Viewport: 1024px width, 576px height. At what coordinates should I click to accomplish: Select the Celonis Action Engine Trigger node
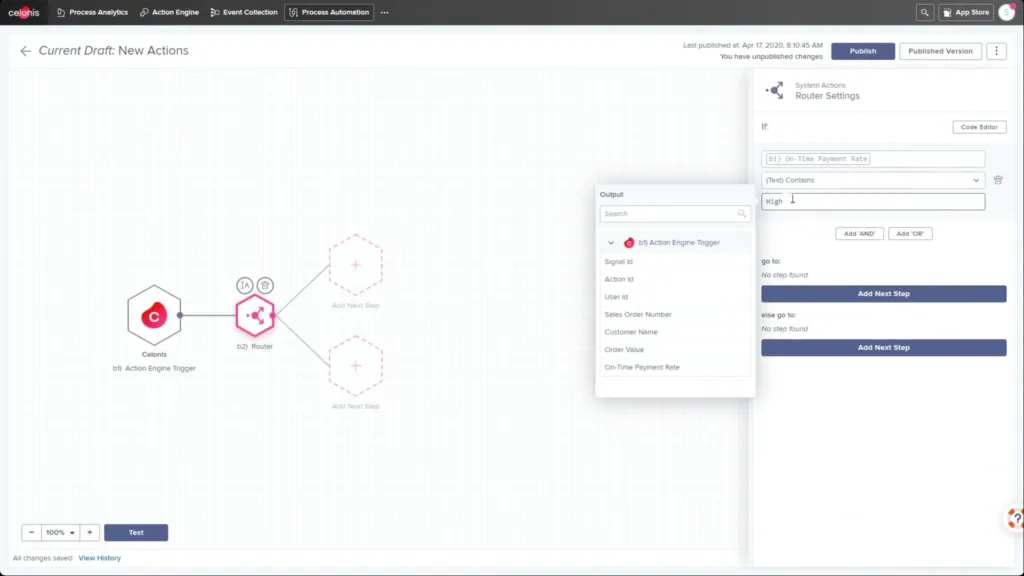click(x=154, y=315)
